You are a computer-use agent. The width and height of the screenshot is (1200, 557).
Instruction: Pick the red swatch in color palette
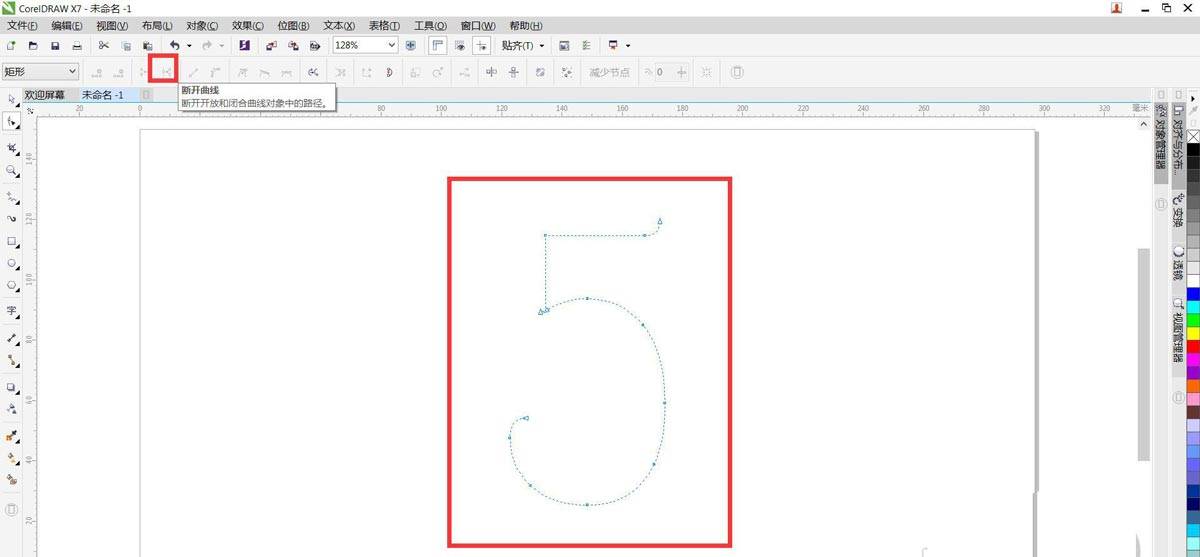pos(1192,346)
